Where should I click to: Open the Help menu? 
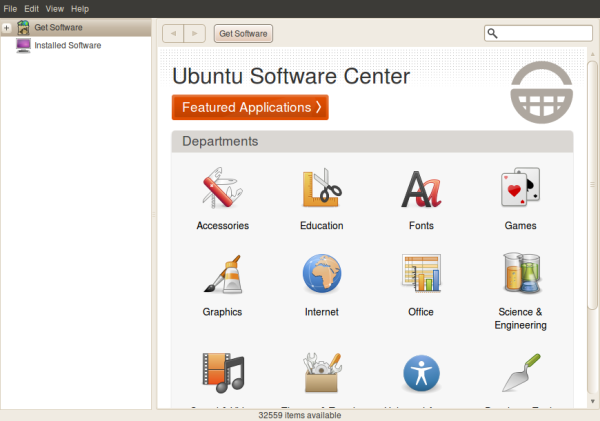(x=80, y=9)
